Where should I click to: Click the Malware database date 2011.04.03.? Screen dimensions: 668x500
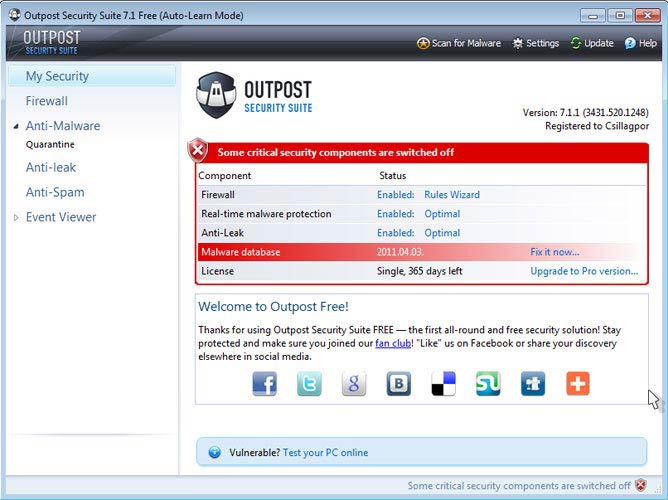click(400, 252)
